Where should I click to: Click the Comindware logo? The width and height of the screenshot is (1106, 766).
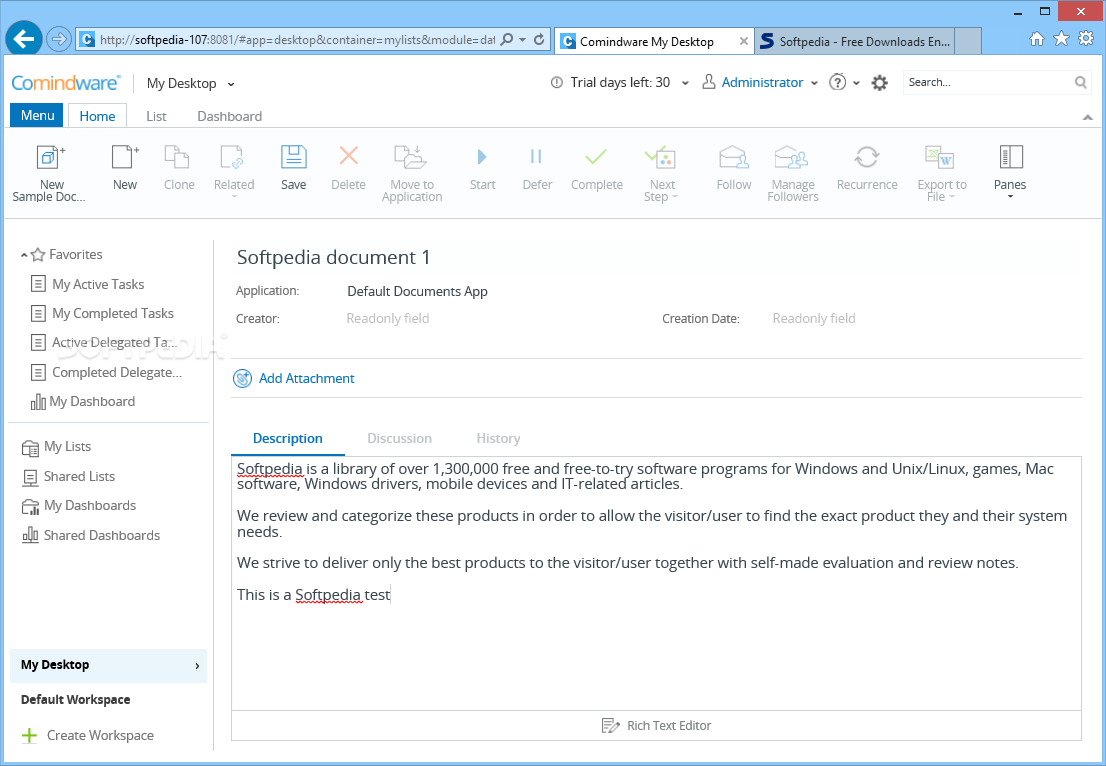66,83
